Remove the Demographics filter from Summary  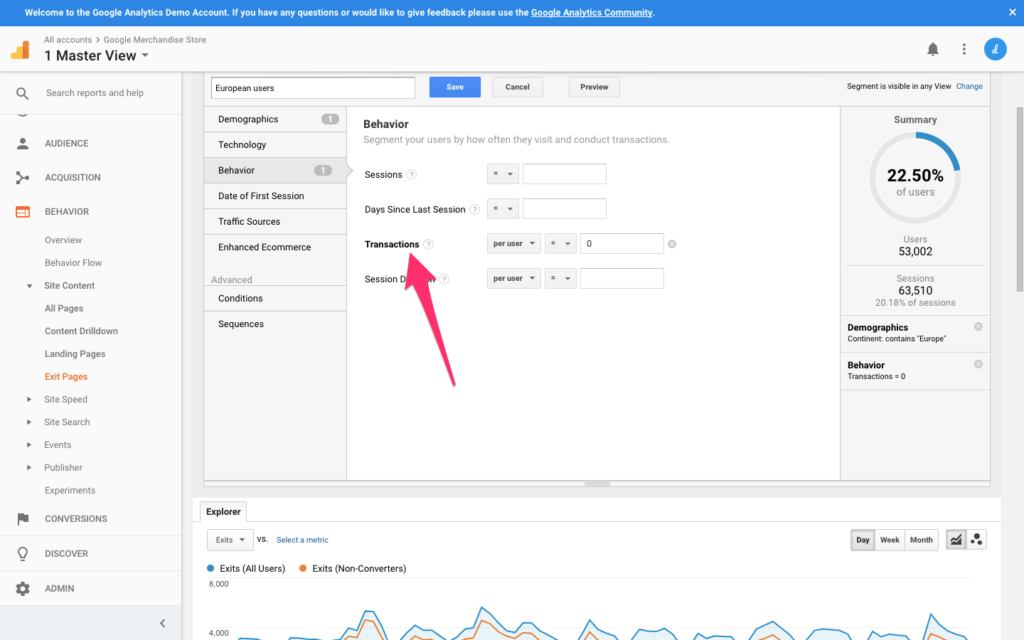[978, 327]
